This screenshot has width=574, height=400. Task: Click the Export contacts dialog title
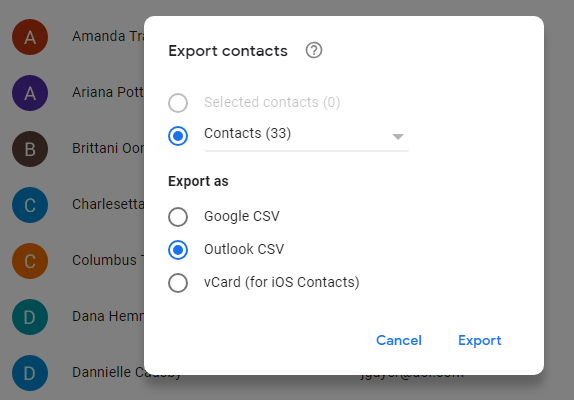(x=228, y=51)
